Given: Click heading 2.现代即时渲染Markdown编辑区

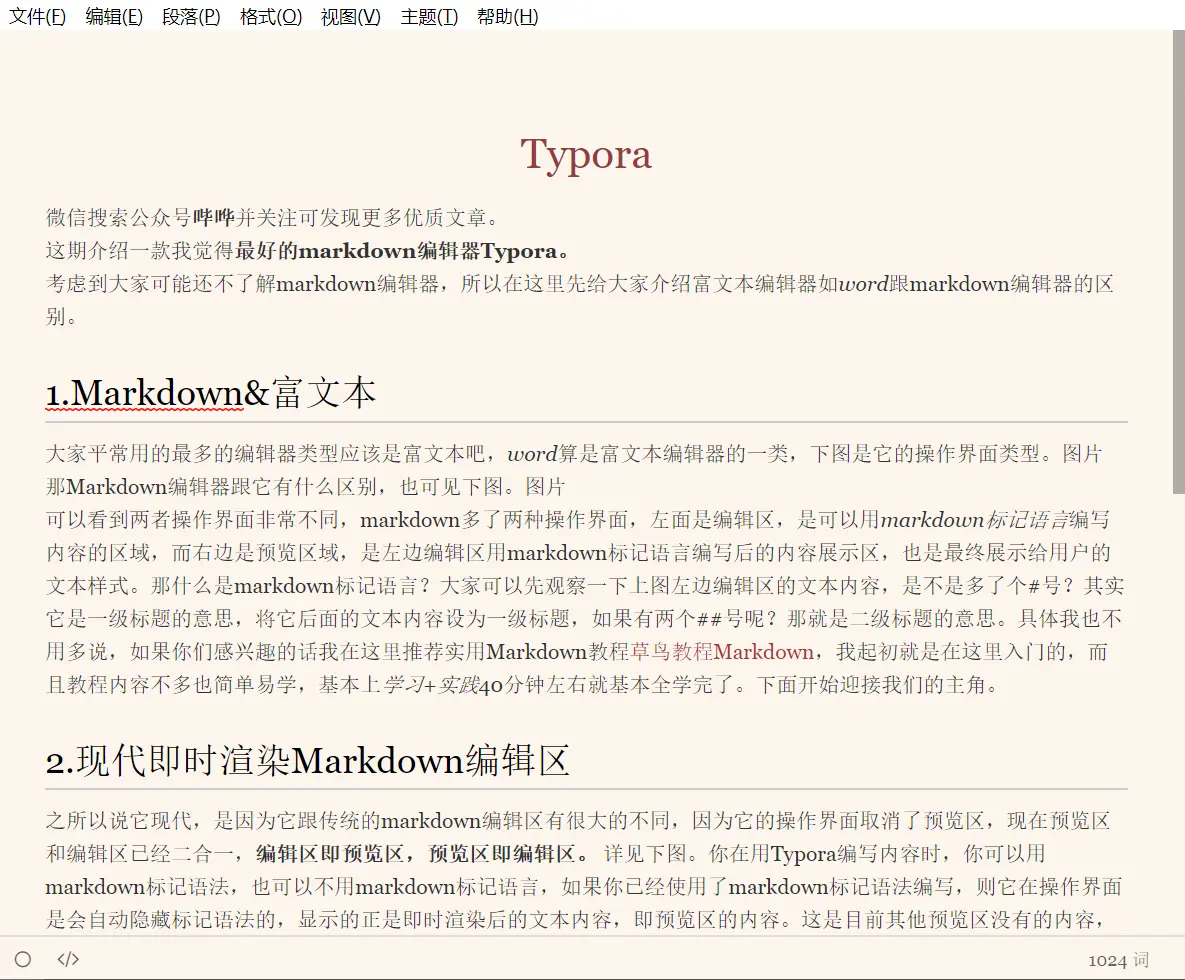Looking at the screenshot, I should (x=308, y=760).
